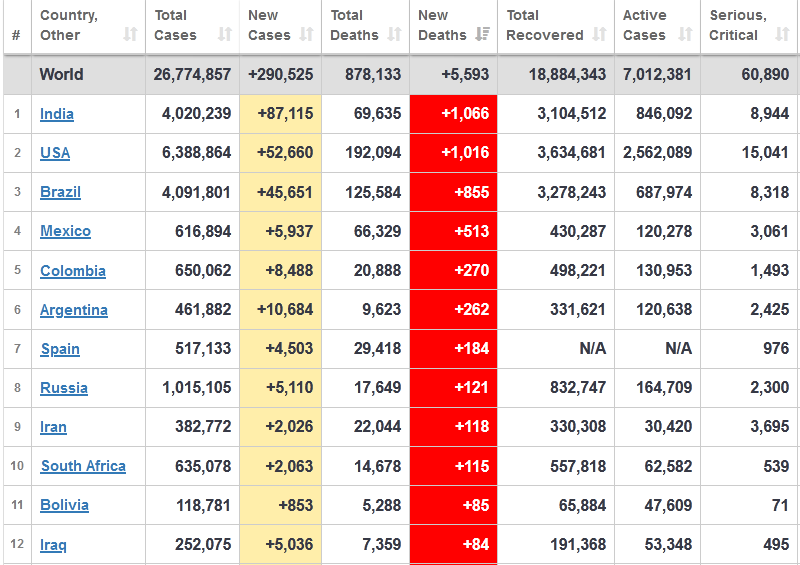Click sort arrows in Total Cases header

225,35
